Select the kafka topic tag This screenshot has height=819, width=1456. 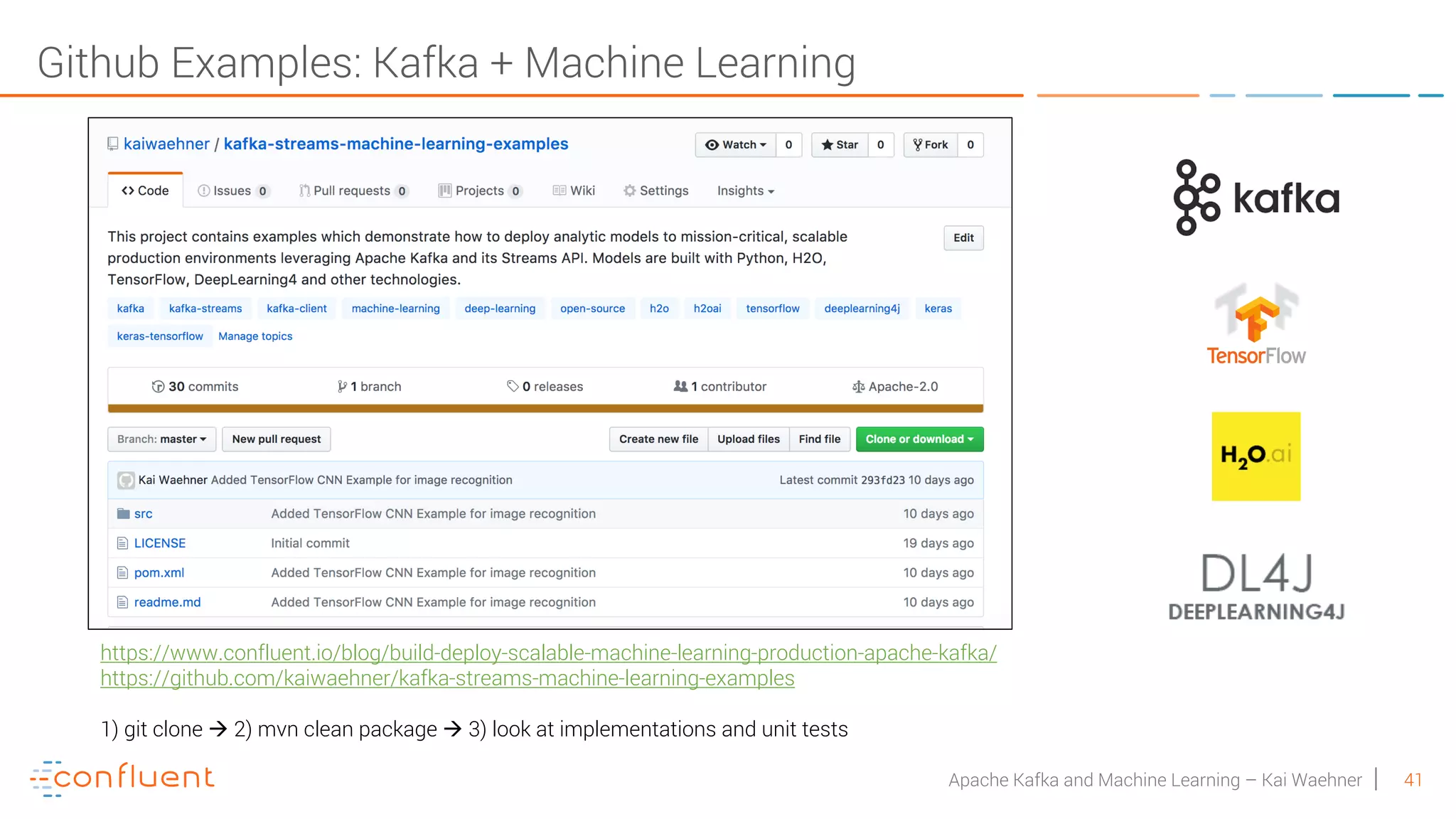pos(131,309)
